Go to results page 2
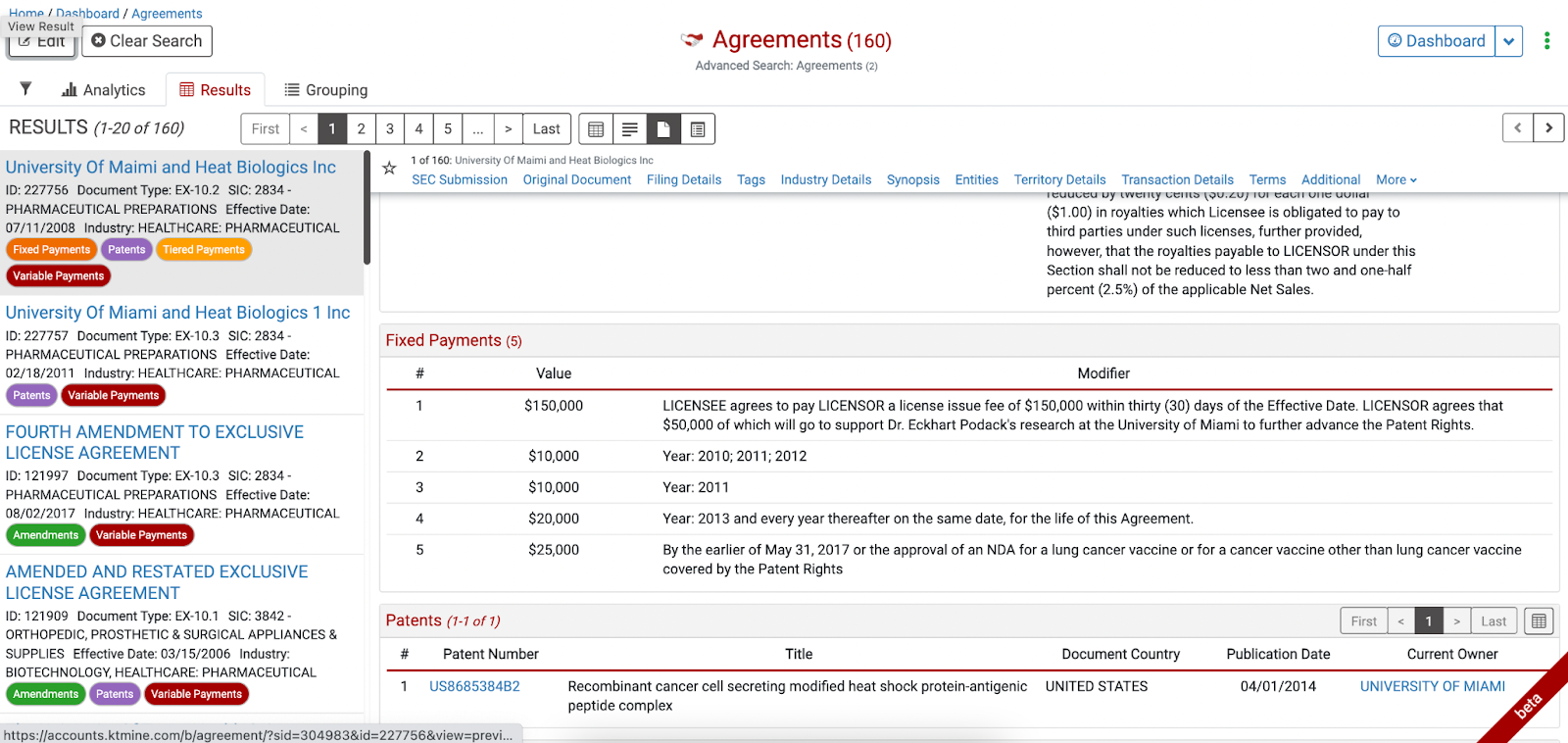 [x=361, y=129]
